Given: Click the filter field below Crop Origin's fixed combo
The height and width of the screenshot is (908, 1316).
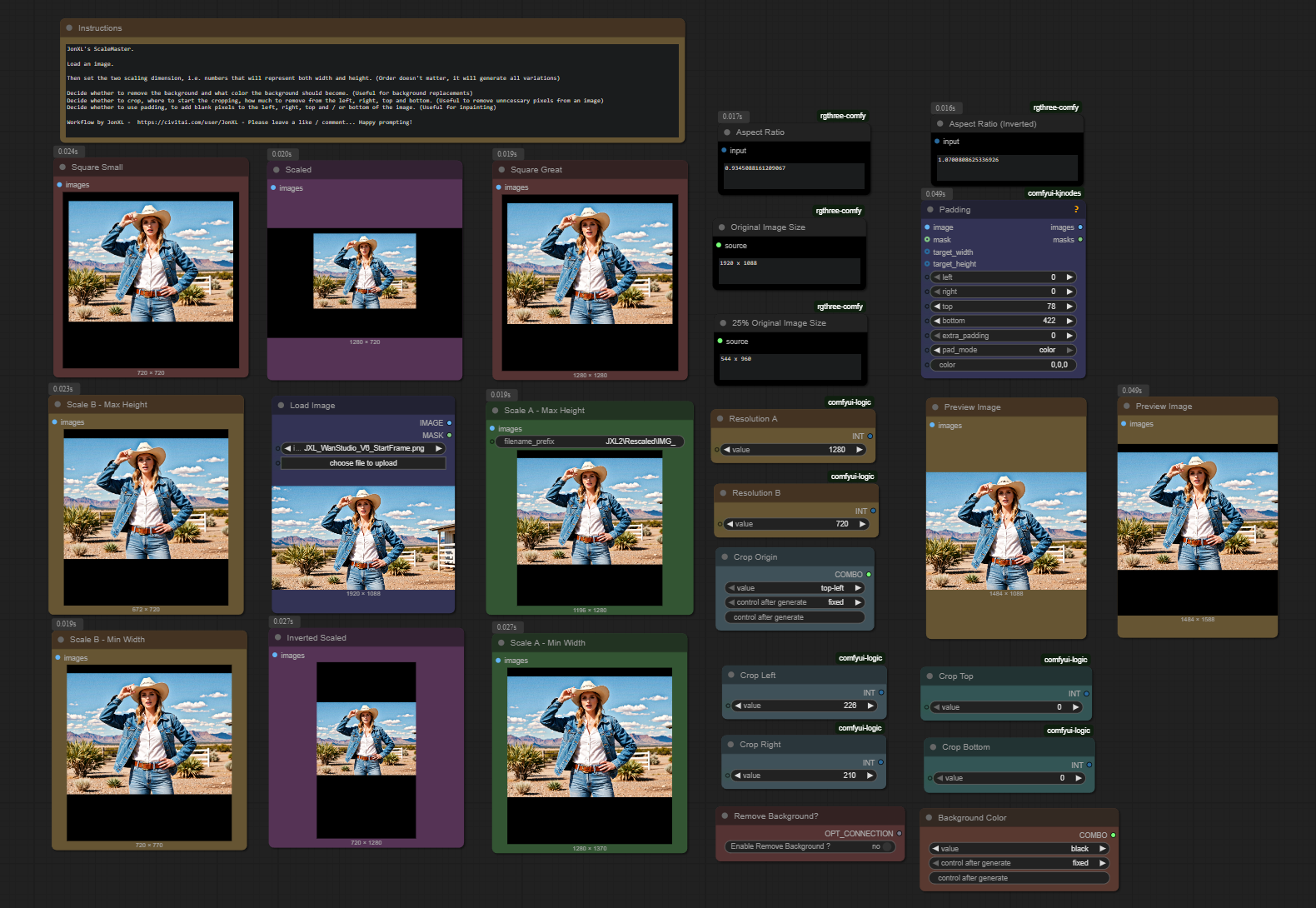Looking at the screenshot, I should point(795,617).
